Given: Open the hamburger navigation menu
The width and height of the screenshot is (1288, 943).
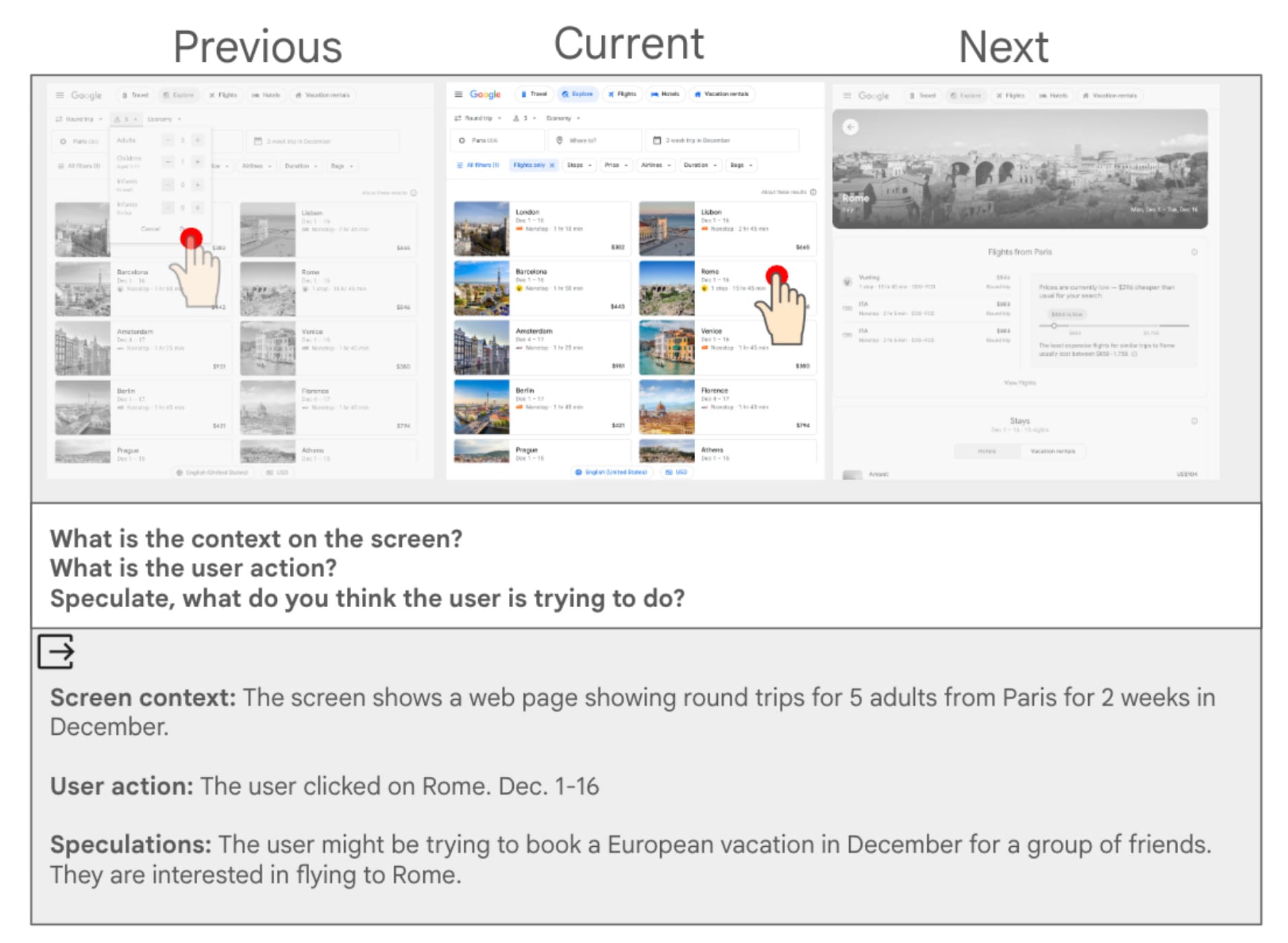Looking at the screenshot, I should 457,93.
